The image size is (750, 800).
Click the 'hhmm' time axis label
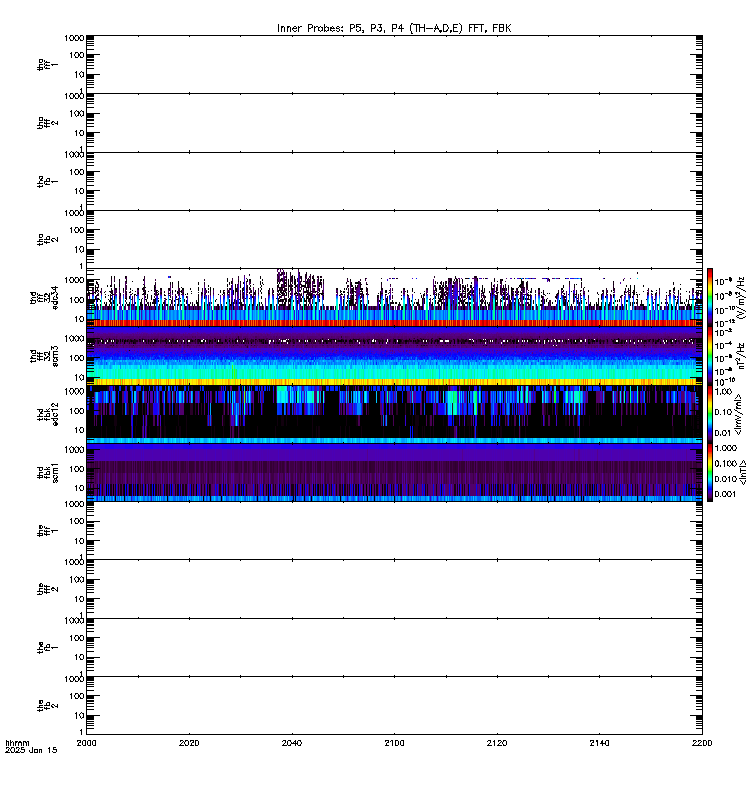pos(17,743)
